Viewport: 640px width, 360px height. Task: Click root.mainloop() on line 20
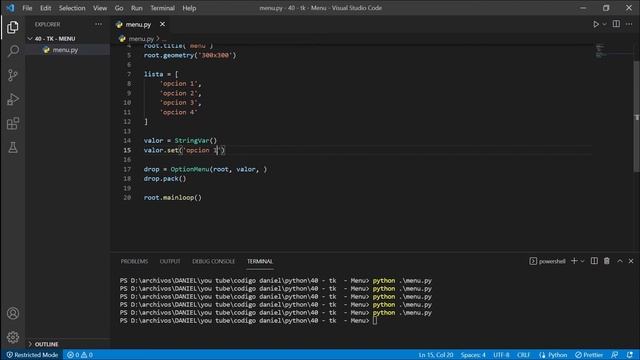tap(173, 198)
